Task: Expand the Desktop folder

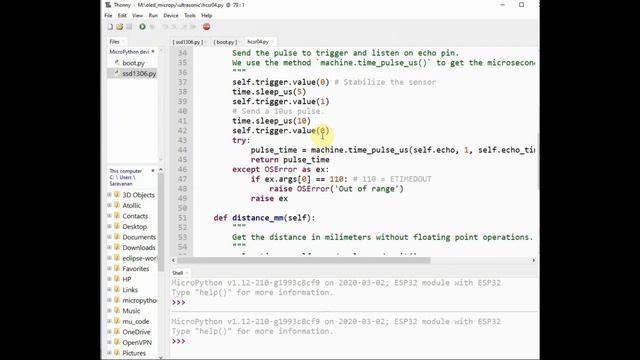Action: [x=109, y=227]
